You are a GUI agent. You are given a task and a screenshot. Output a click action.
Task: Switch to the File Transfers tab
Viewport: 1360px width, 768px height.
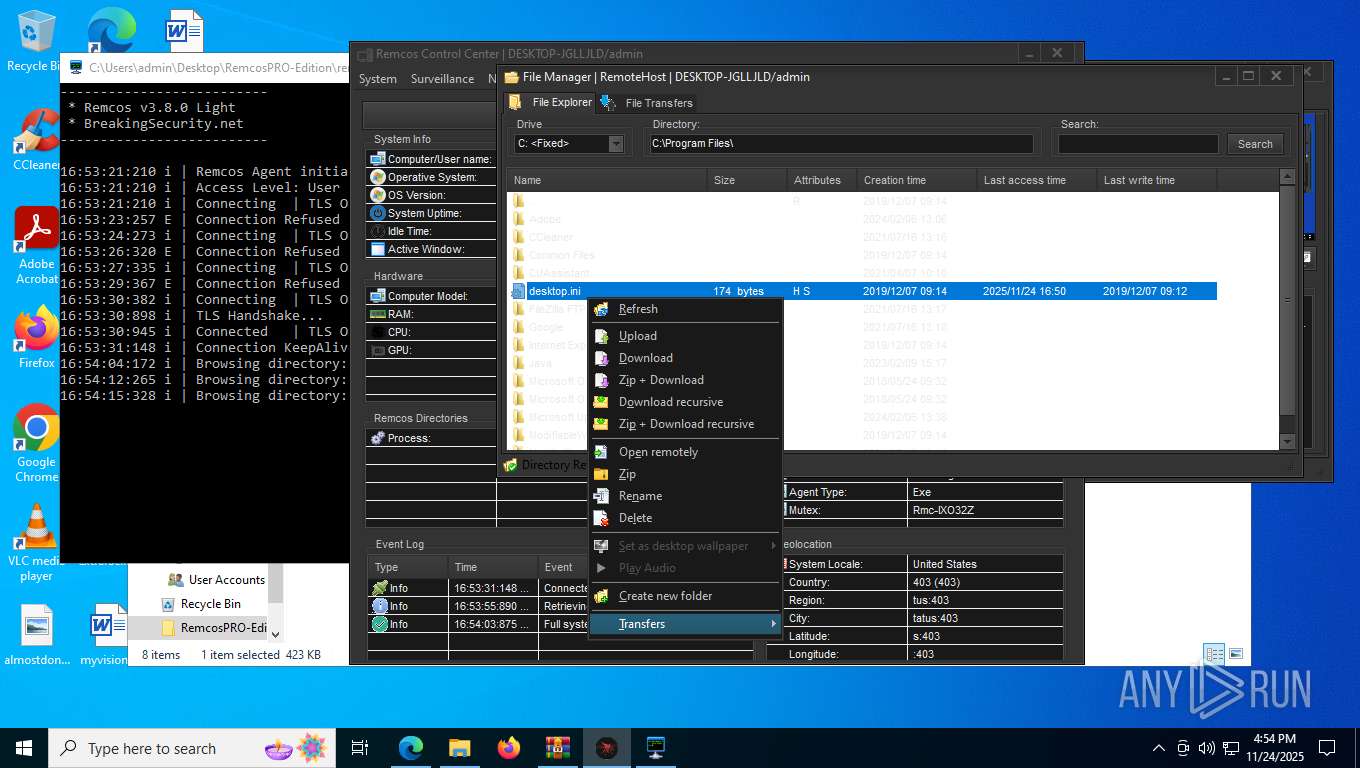click(647, 102)
